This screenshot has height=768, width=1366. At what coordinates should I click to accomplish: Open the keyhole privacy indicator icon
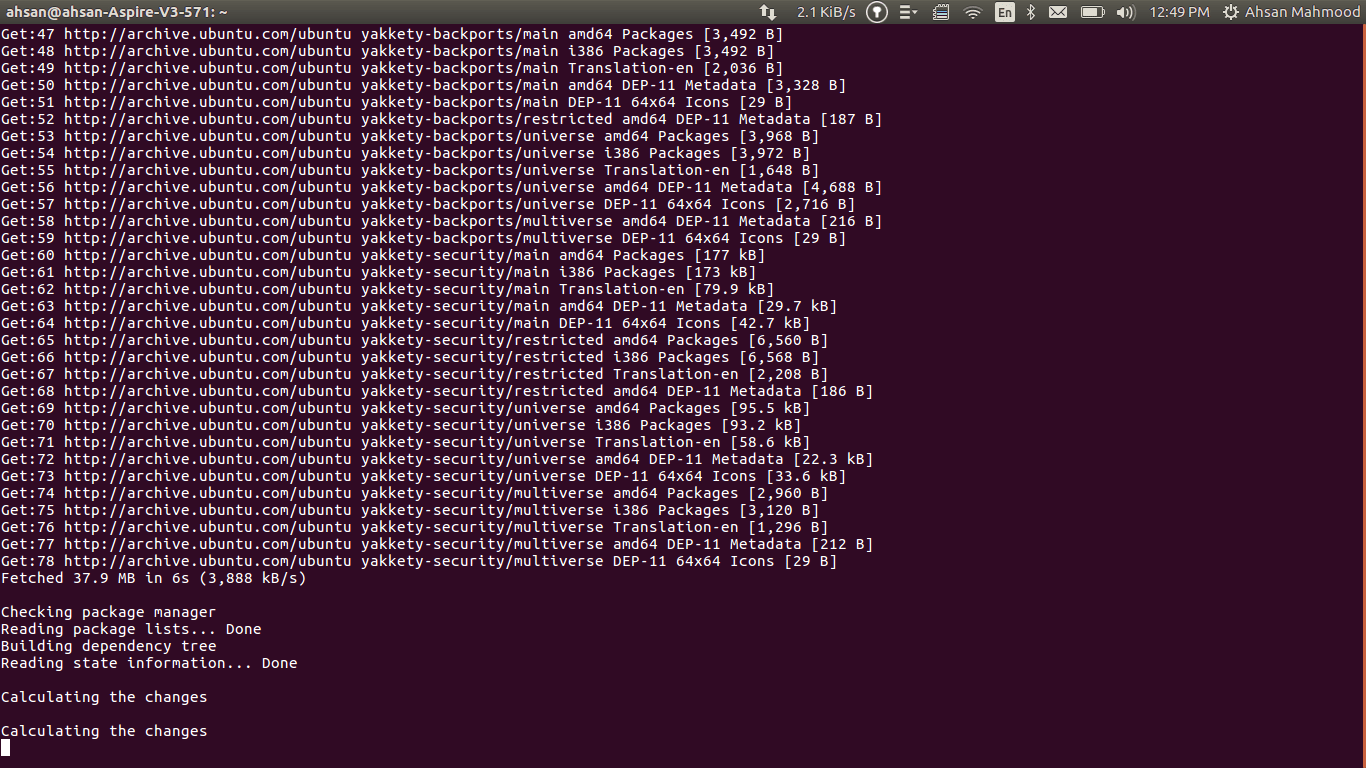(877, 12)
